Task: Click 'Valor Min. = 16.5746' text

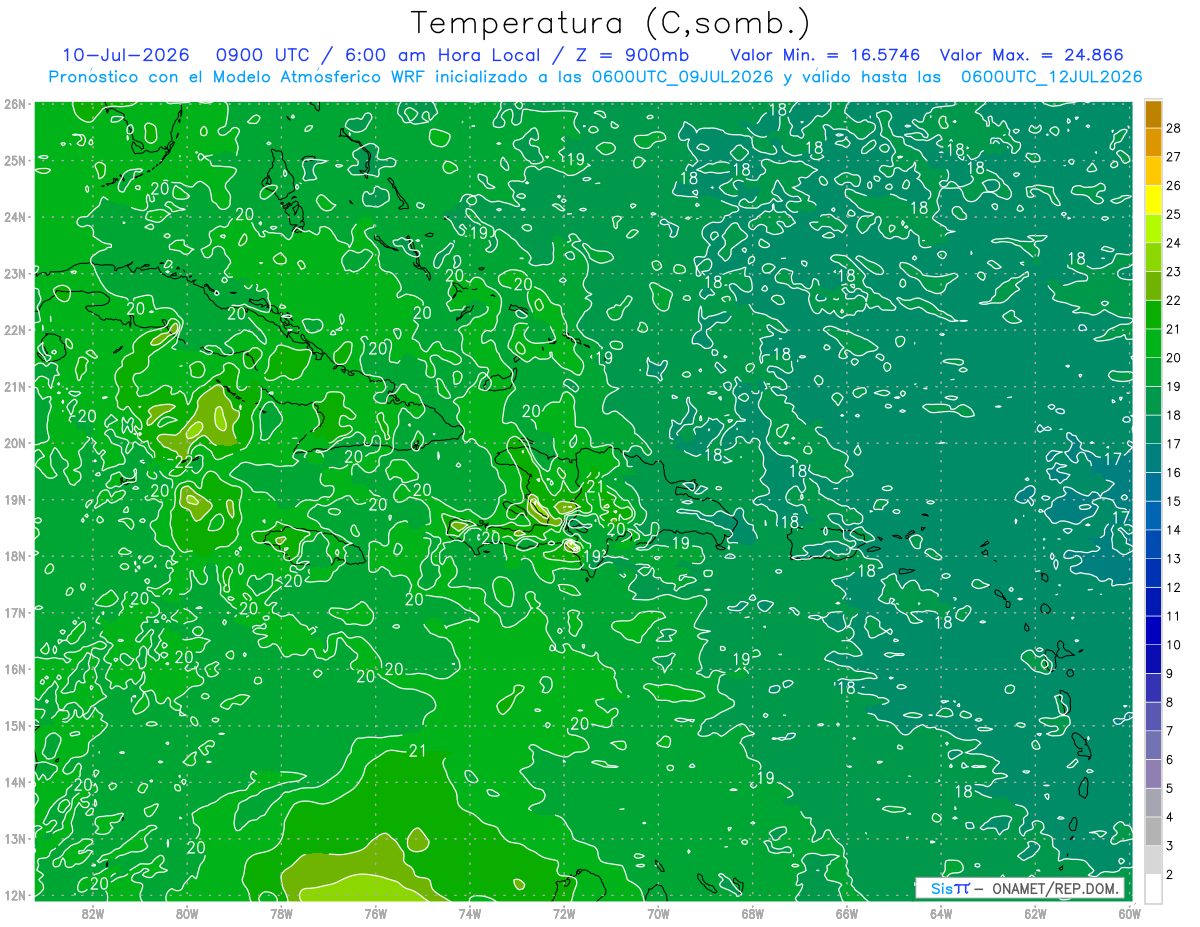Action: click(825, 55)
